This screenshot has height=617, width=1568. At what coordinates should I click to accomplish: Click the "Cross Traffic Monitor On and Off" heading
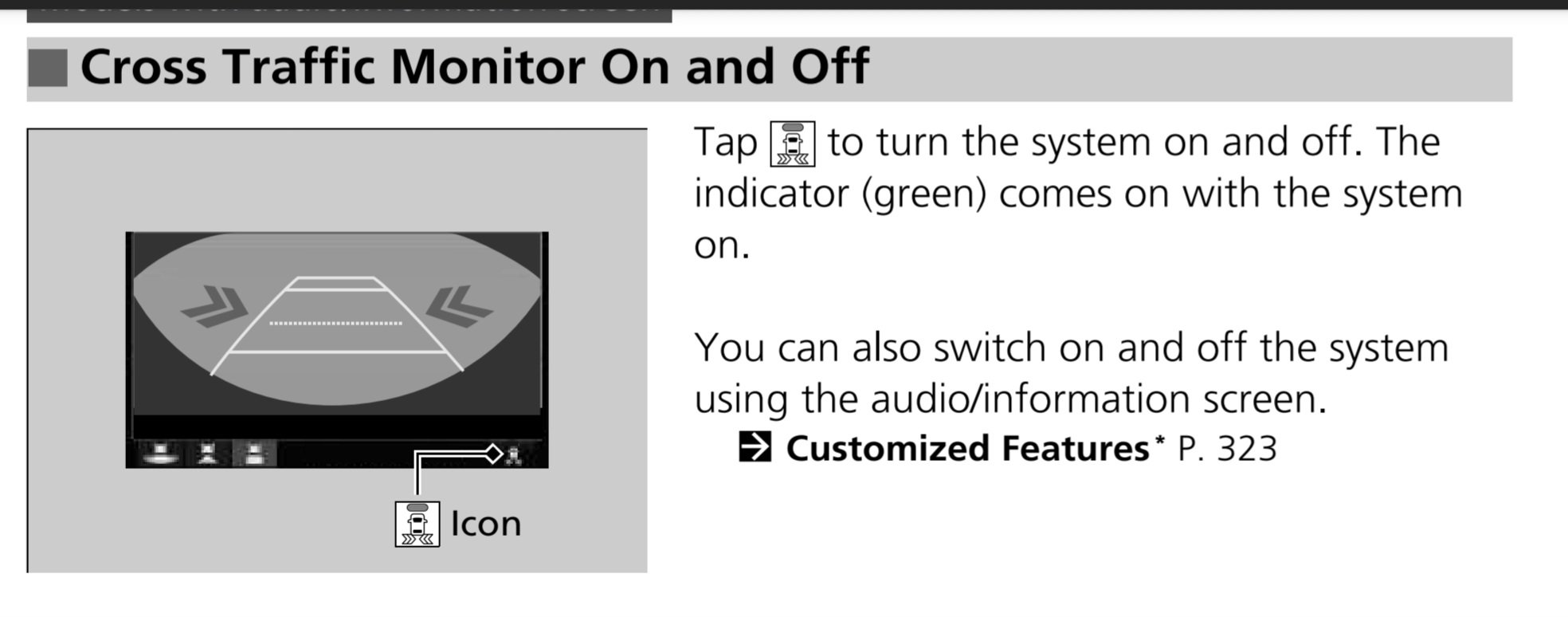tap(474, 67)
